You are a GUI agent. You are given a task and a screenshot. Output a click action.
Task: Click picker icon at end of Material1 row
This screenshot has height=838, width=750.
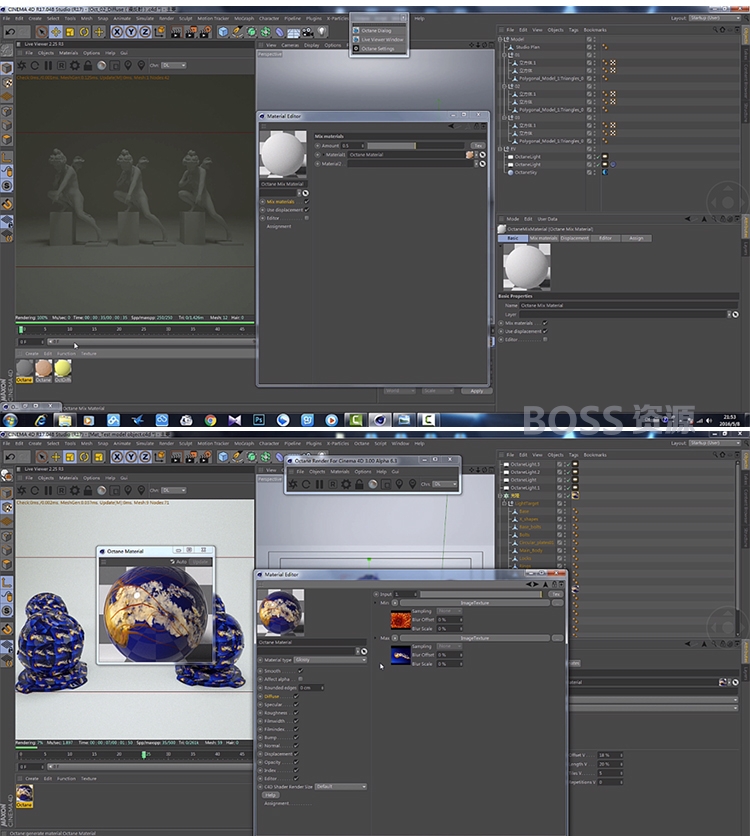(483, 154)
